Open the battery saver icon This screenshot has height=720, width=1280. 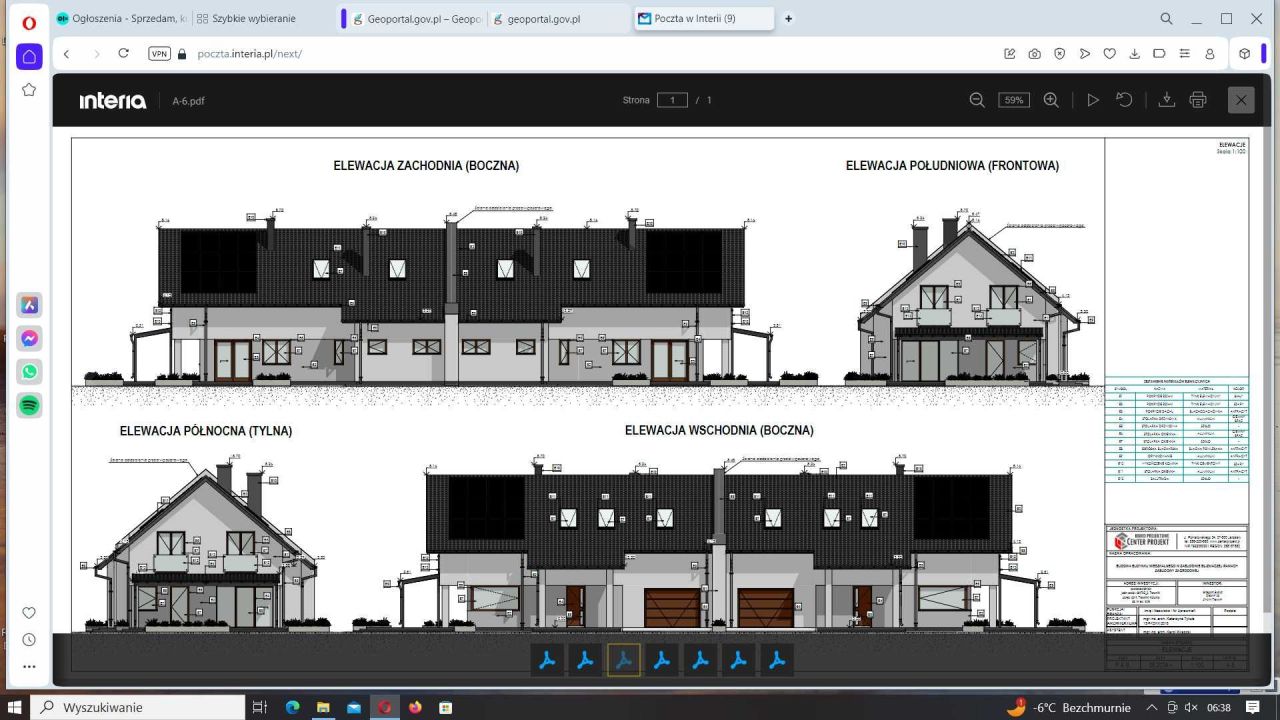pos(1160,54)
